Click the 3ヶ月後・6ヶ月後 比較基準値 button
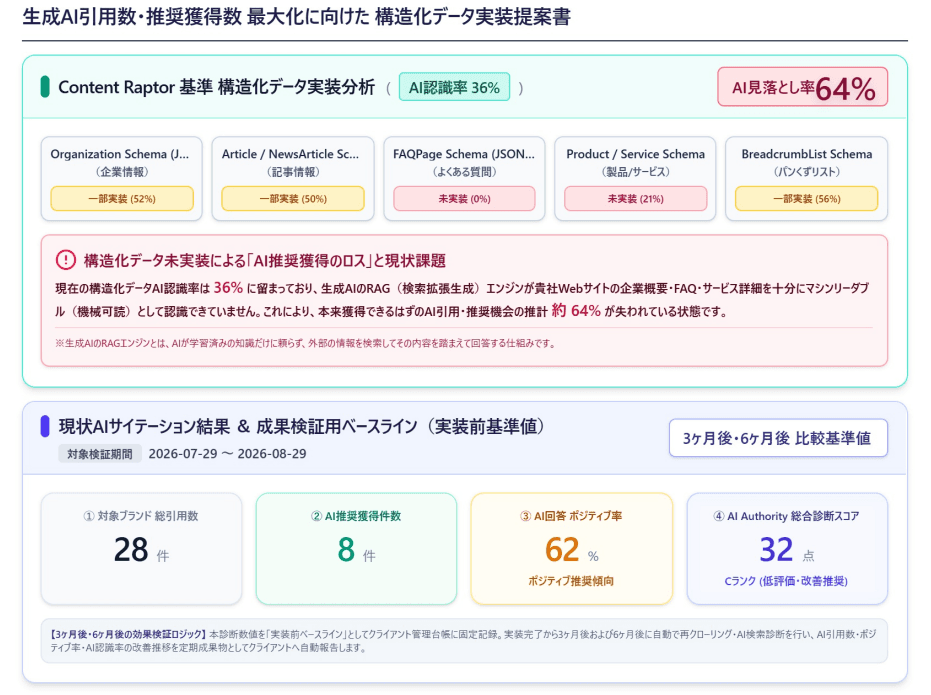The width and height of the screenshot is (931, 695). point(778,438)
